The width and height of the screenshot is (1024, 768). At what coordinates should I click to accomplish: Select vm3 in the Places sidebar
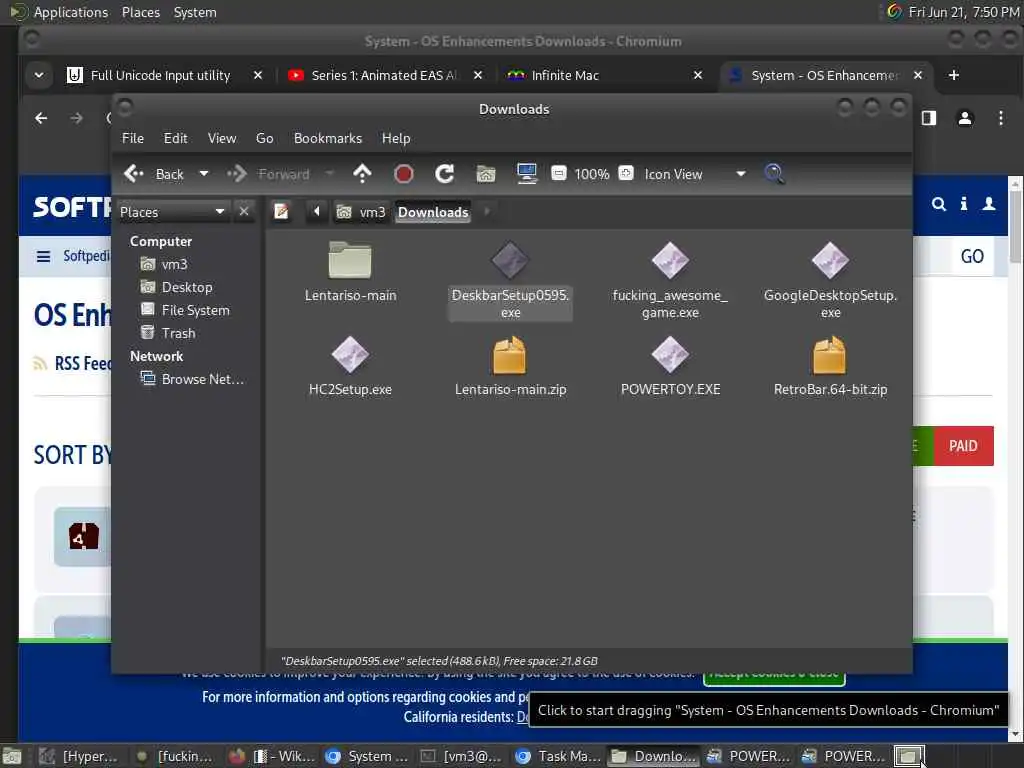pos(165,264)
